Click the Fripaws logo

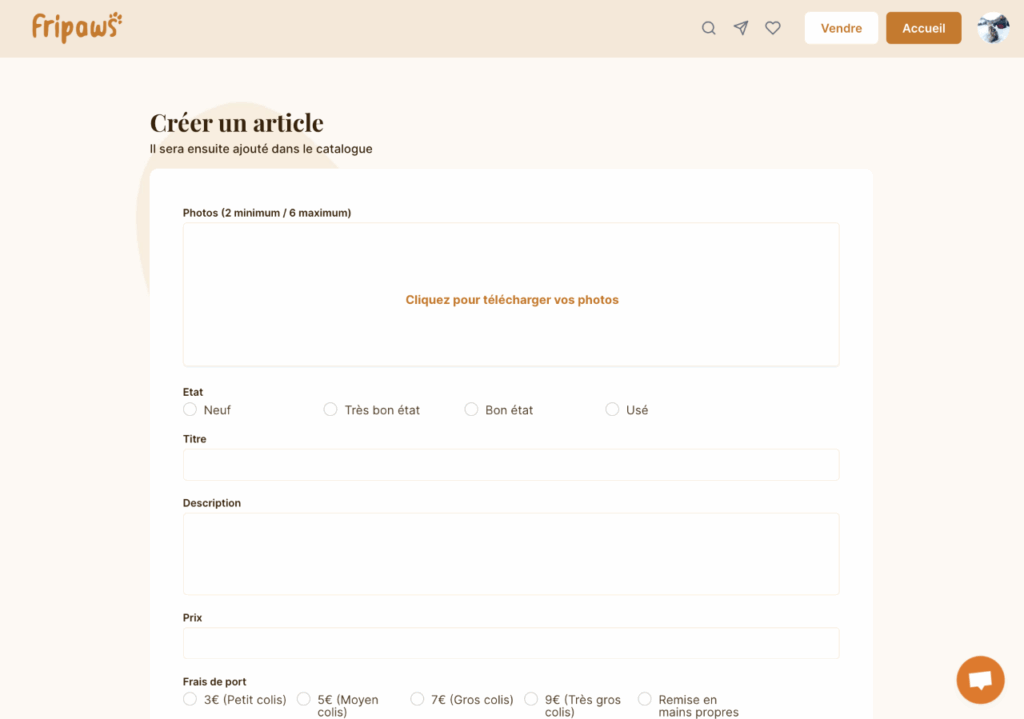point(77,27)
